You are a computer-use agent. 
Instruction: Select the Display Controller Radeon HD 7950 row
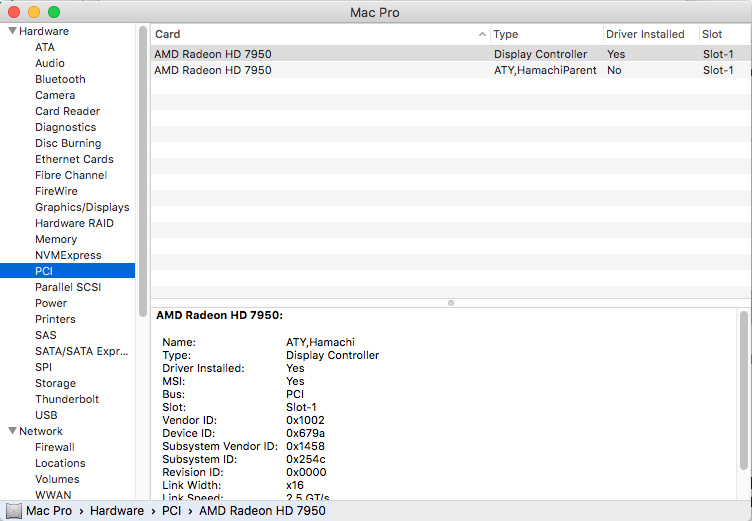[451, 54]
